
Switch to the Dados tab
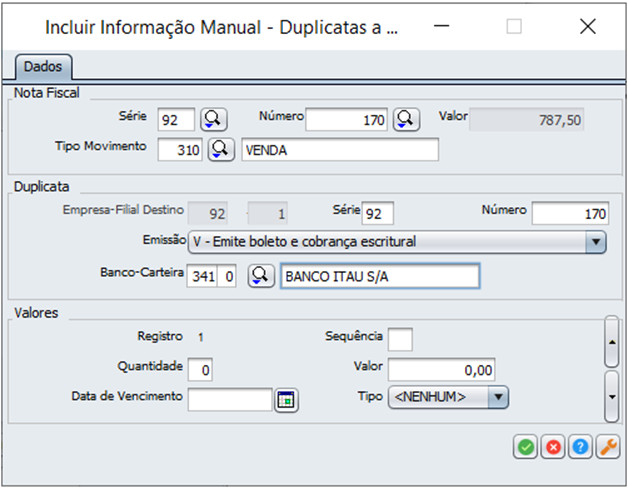click(43, 67)
